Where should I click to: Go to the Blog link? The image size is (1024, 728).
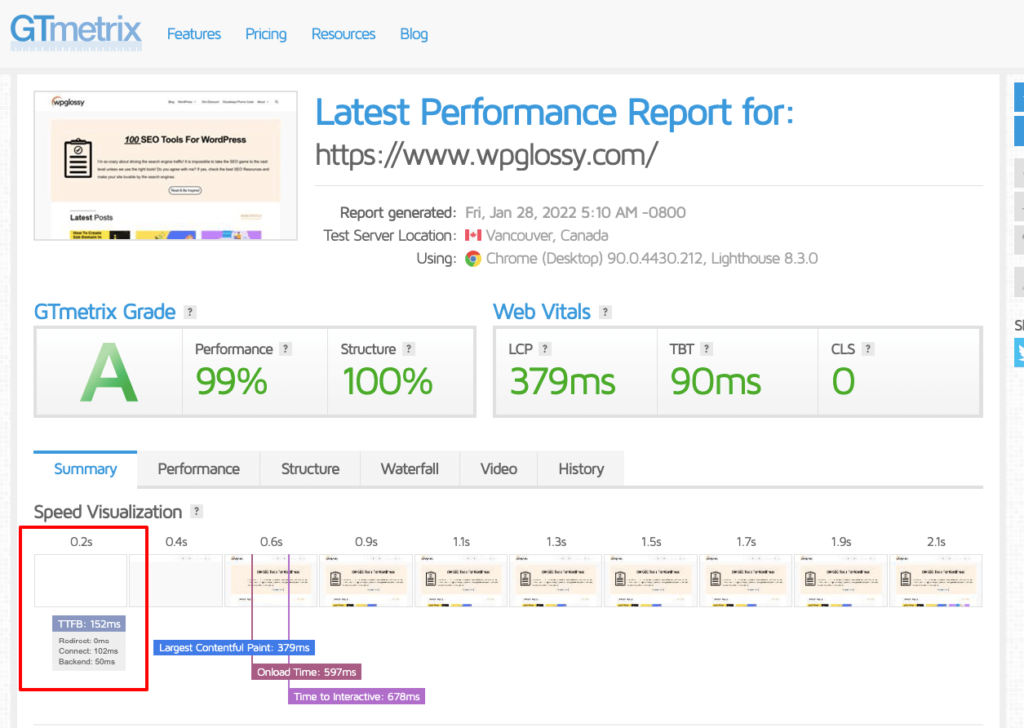tap(414, 34)
